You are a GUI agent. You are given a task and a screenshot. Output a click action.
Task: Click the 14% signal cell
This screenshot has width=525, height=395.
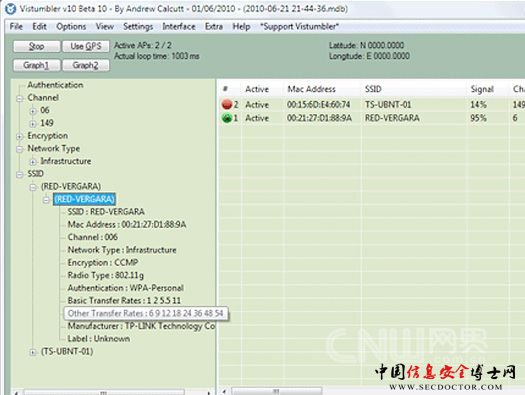(478, 104)
